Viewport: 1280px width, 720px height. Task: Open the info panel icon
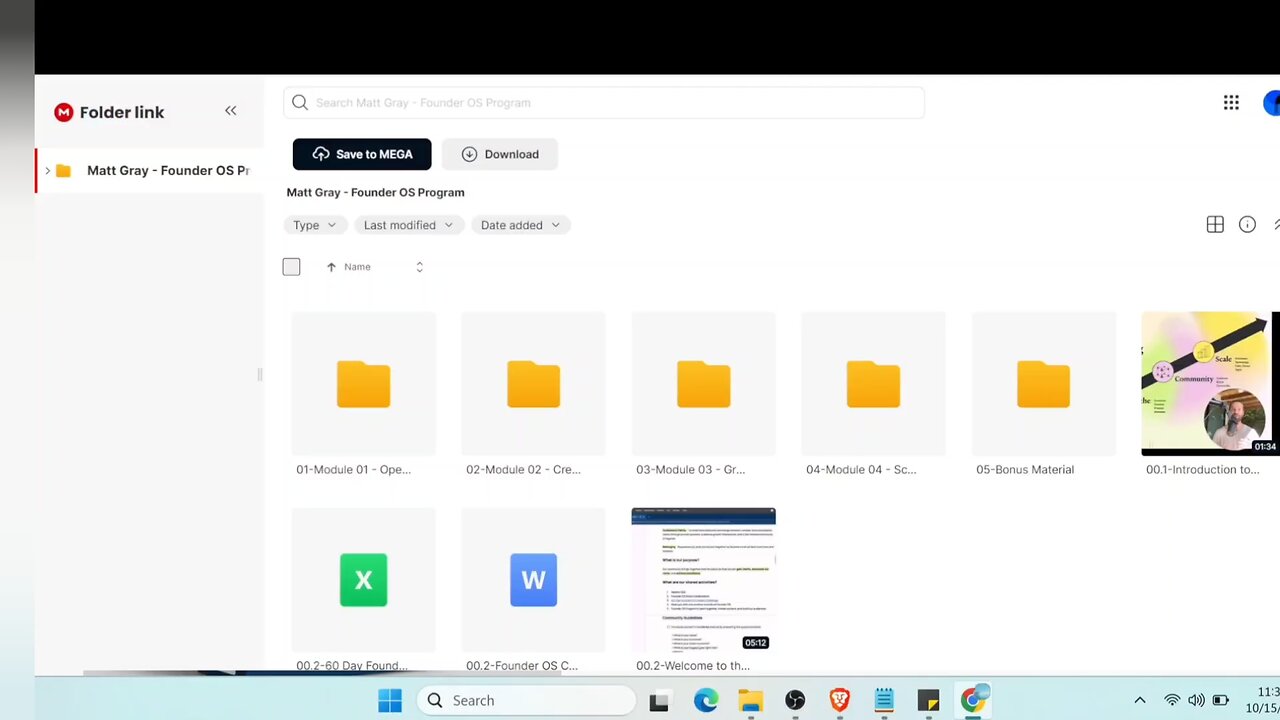(x=1247, y=225)
